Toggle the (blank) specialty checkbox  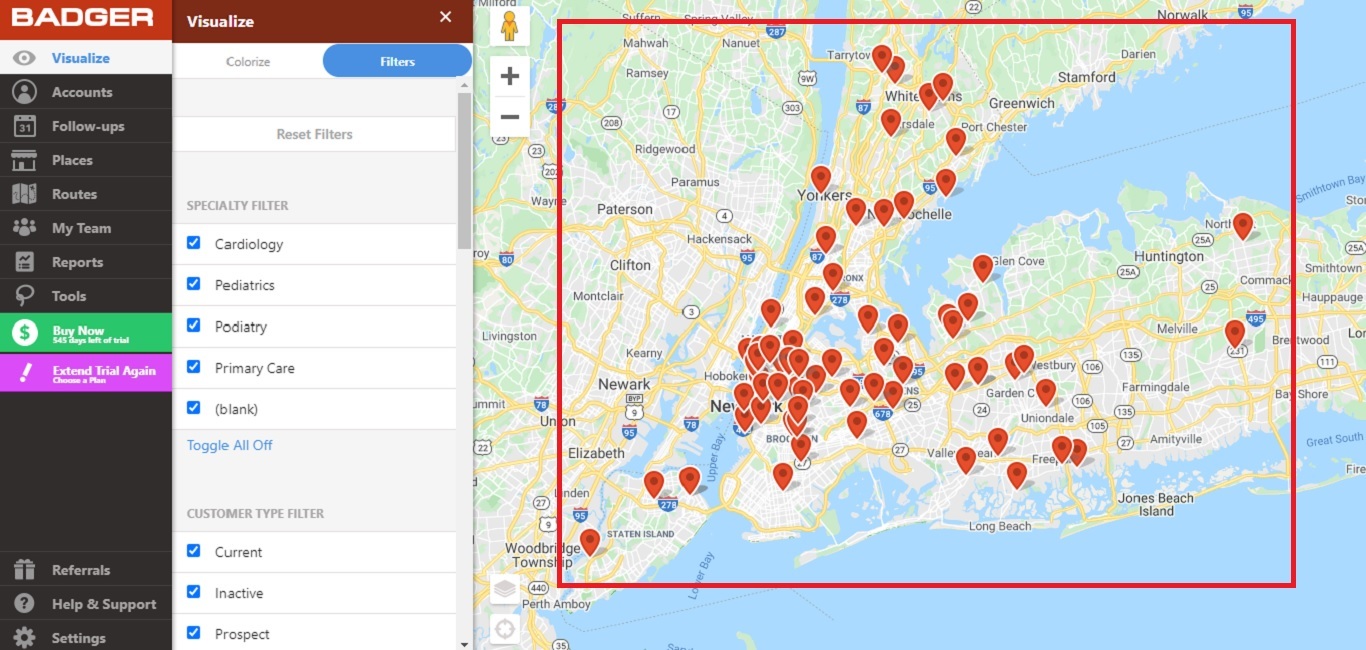pyautogui.click(x=193, y=407)
